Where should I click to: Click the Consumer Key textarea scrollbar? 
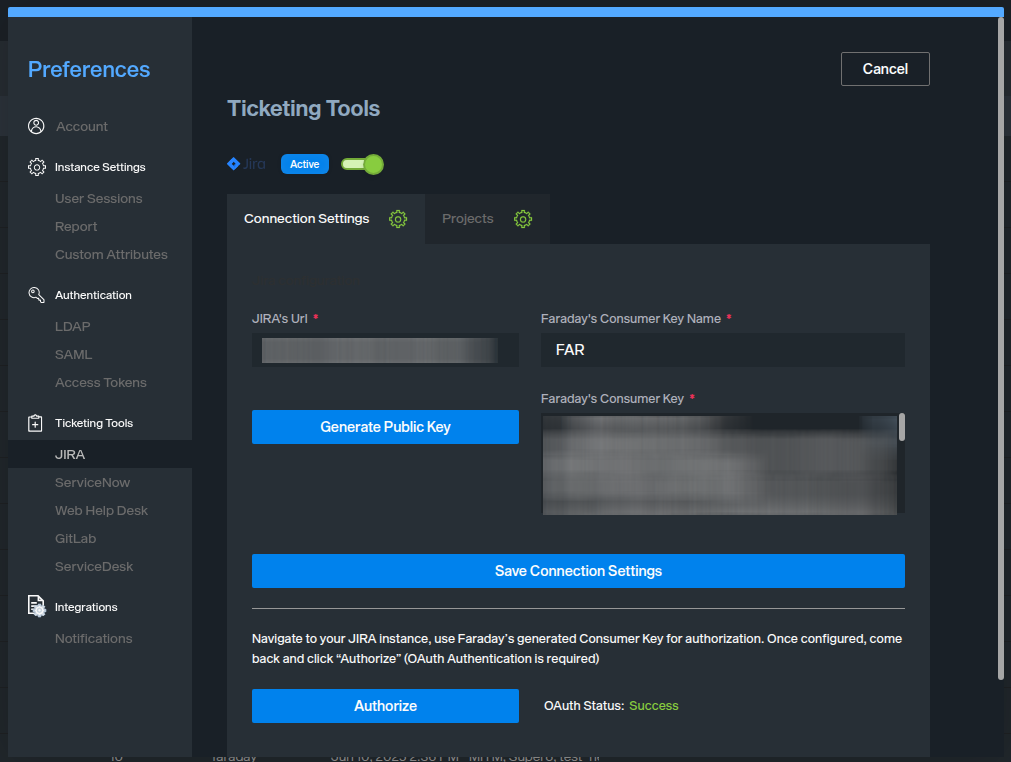pyautogui.click(x=902, y=428)
